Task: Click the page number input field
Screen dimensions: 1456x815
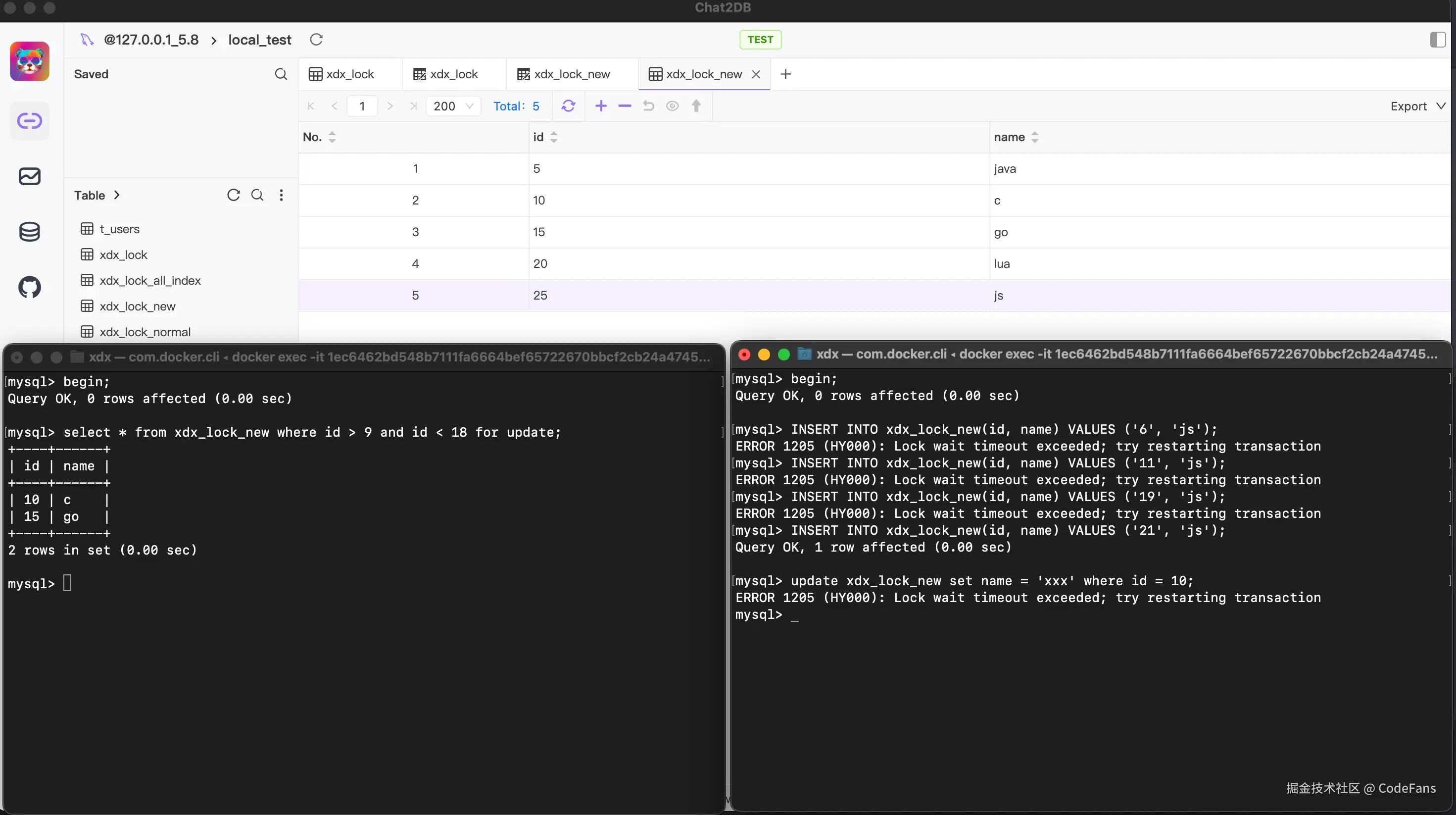Action: [362, 106]
